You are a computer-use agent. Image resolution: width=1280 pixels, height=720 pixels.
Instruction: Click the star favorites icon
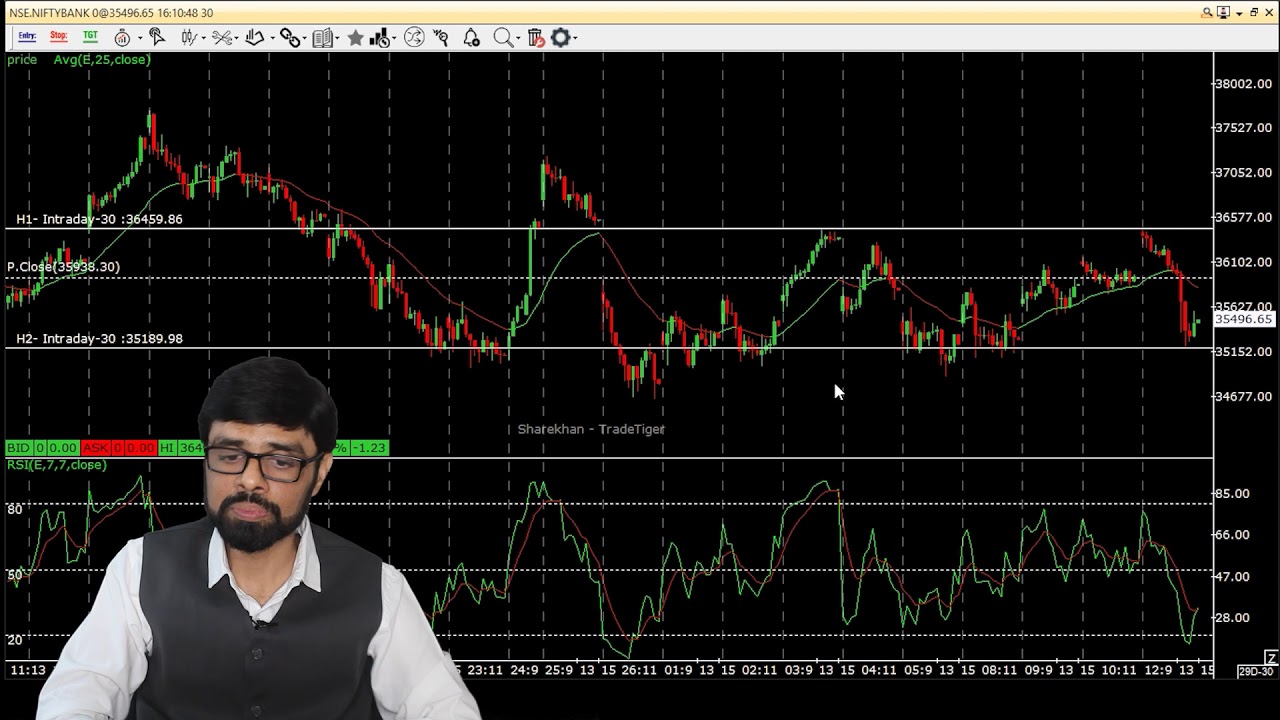[x=355, y=38]
